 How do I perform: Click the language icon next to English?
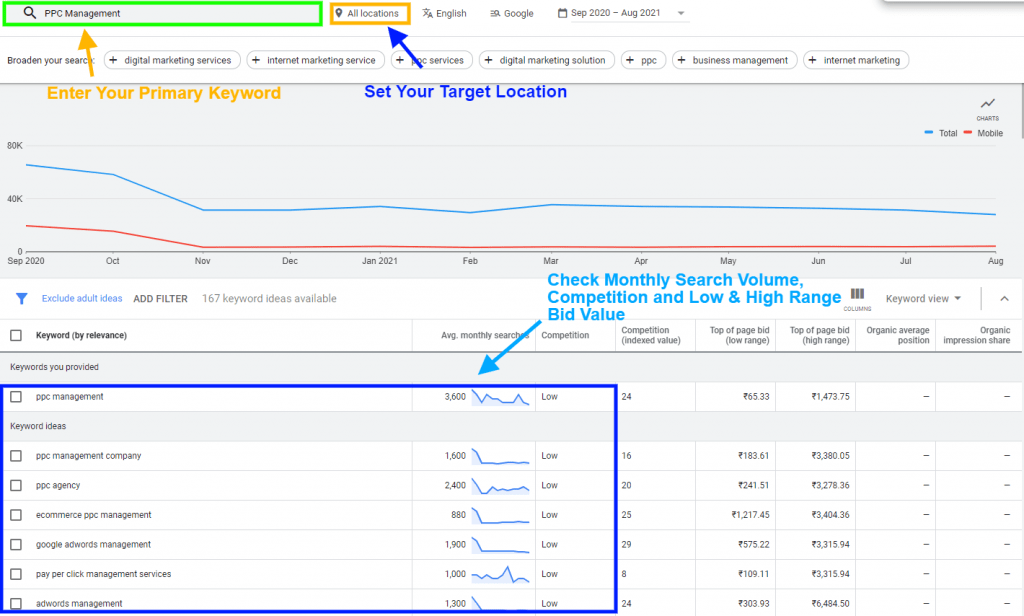428,14
